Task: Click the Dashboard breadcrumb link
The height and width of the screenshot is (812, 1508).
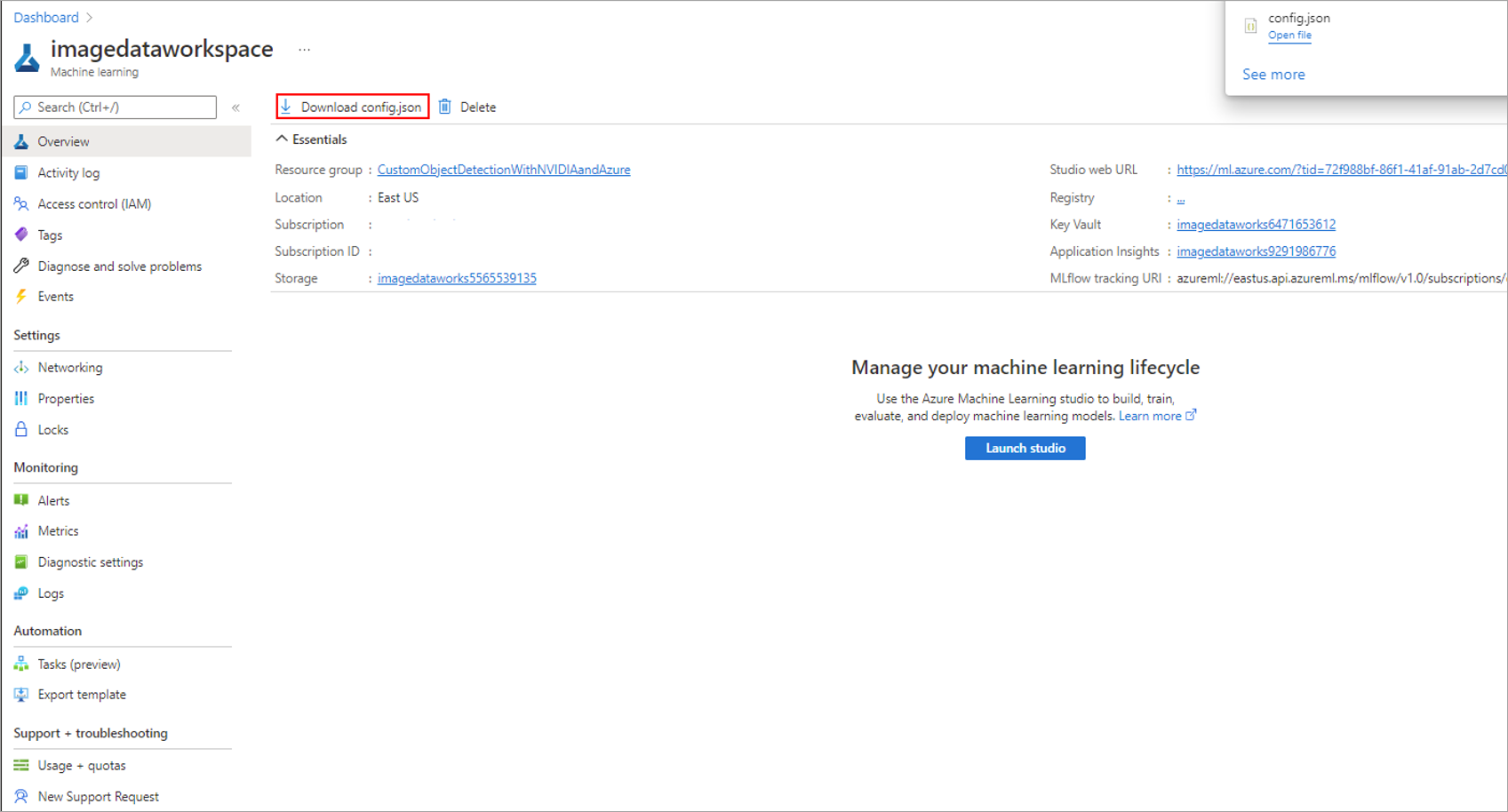Action: (46, 17)
